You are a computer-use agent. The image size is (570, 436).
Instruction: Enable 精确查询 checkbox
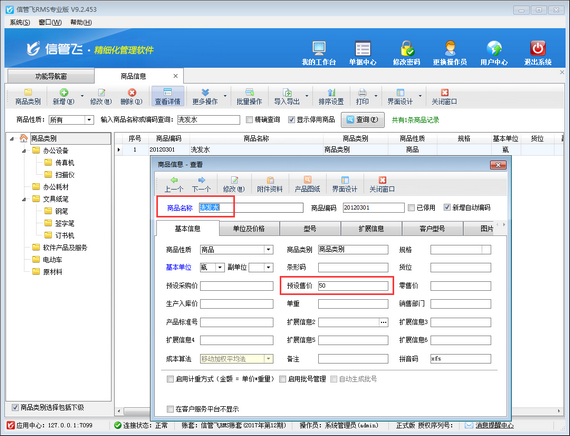(249, 120)
